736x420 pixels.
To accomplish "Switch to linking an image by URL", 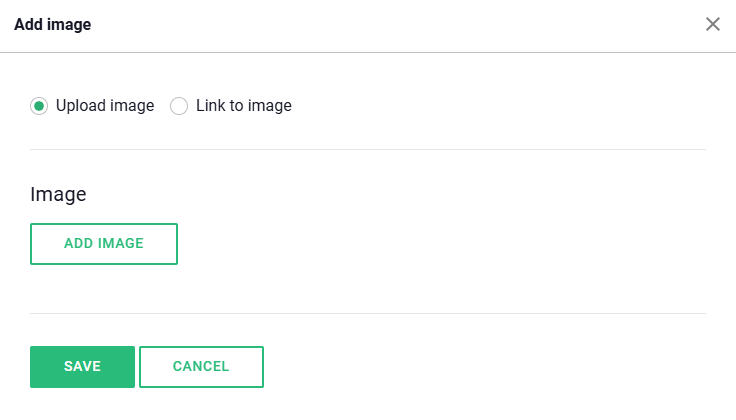I will (179, 106).
